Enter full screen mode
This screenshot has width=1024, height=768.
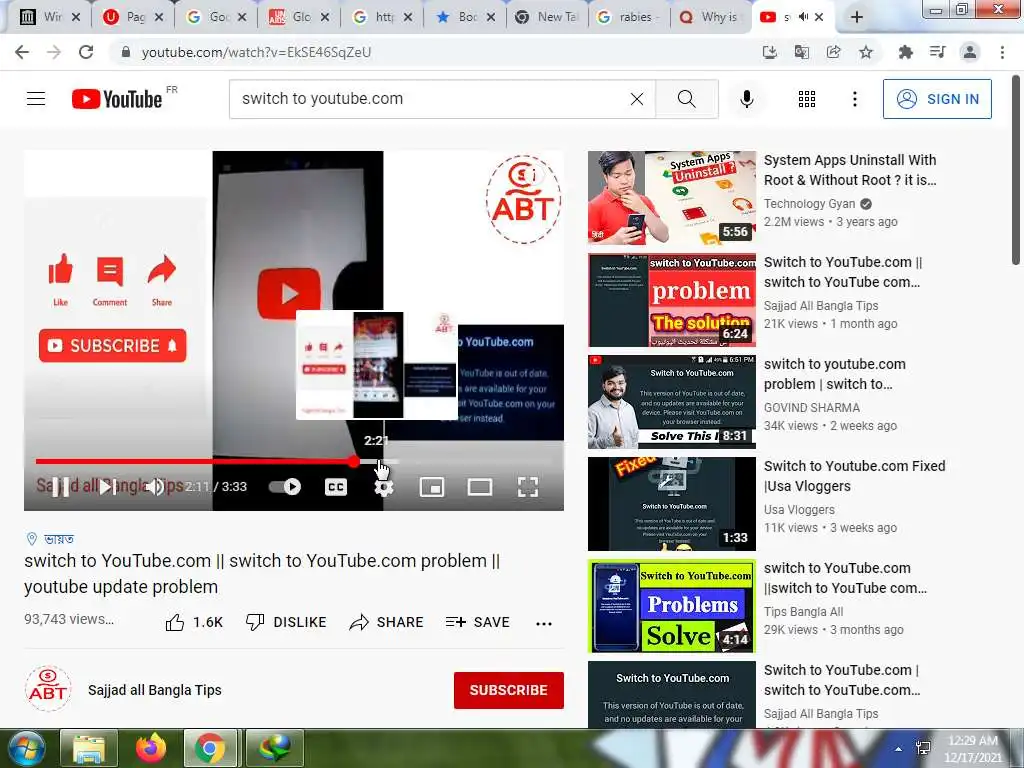528,487
